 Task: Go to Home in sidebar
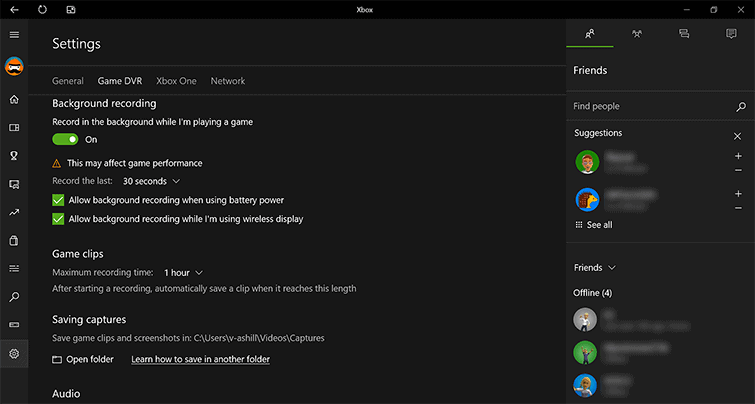(x=14, y=99)
